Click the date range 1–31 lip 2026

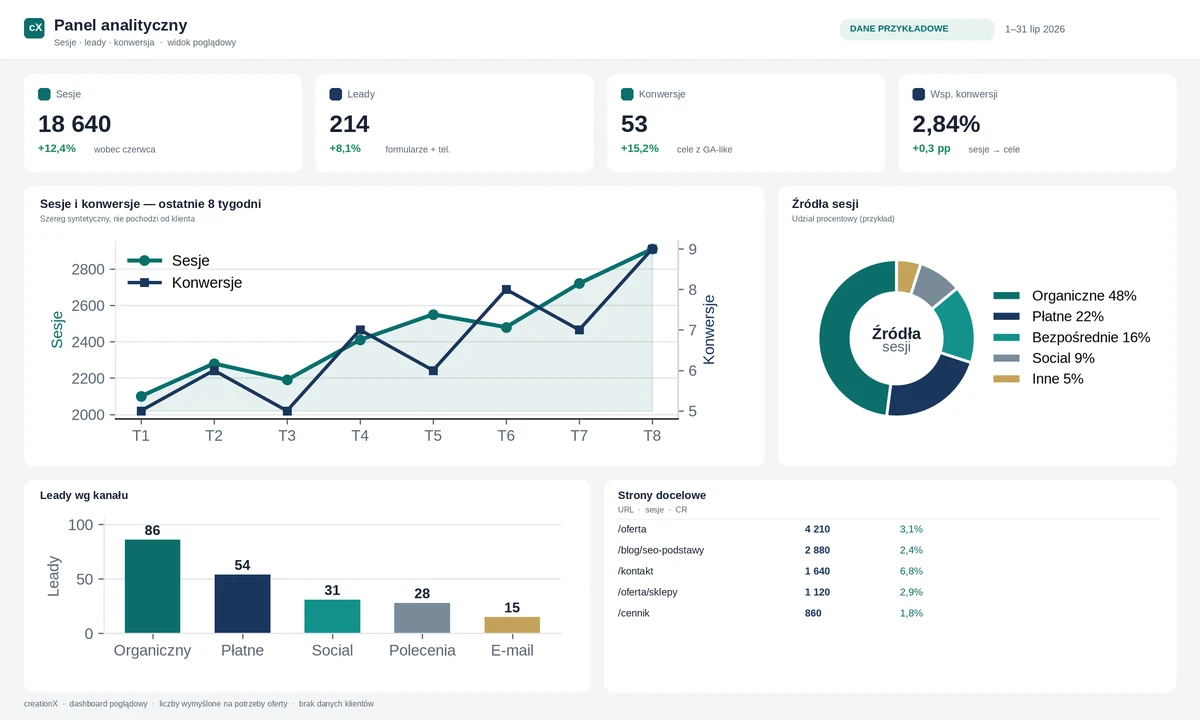pyautogui.click(x=1035, y=29)
